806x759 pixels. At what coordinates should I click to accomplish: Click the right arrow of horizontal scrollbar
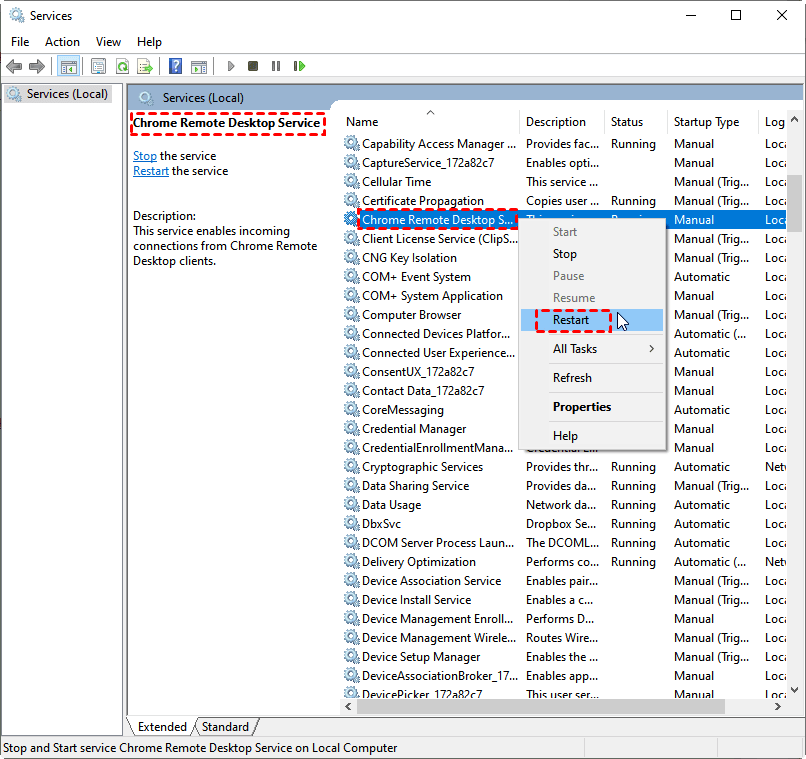tap(777, 706)
